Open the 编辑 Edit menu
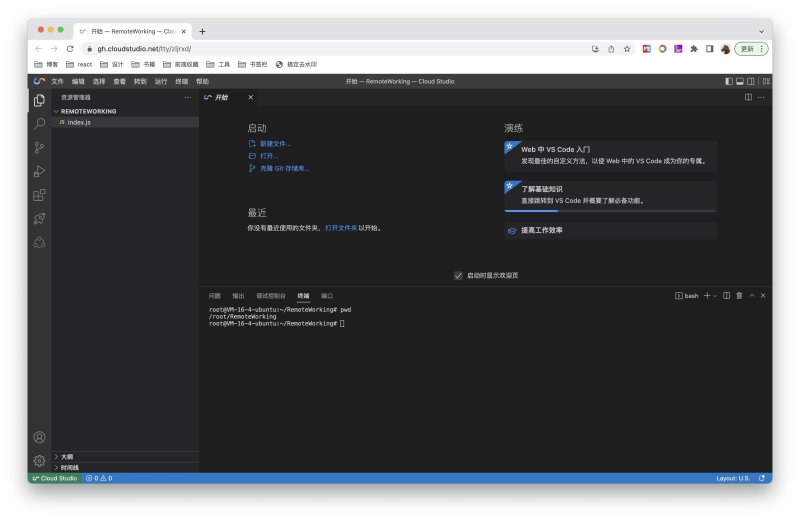 coord(78,81)
